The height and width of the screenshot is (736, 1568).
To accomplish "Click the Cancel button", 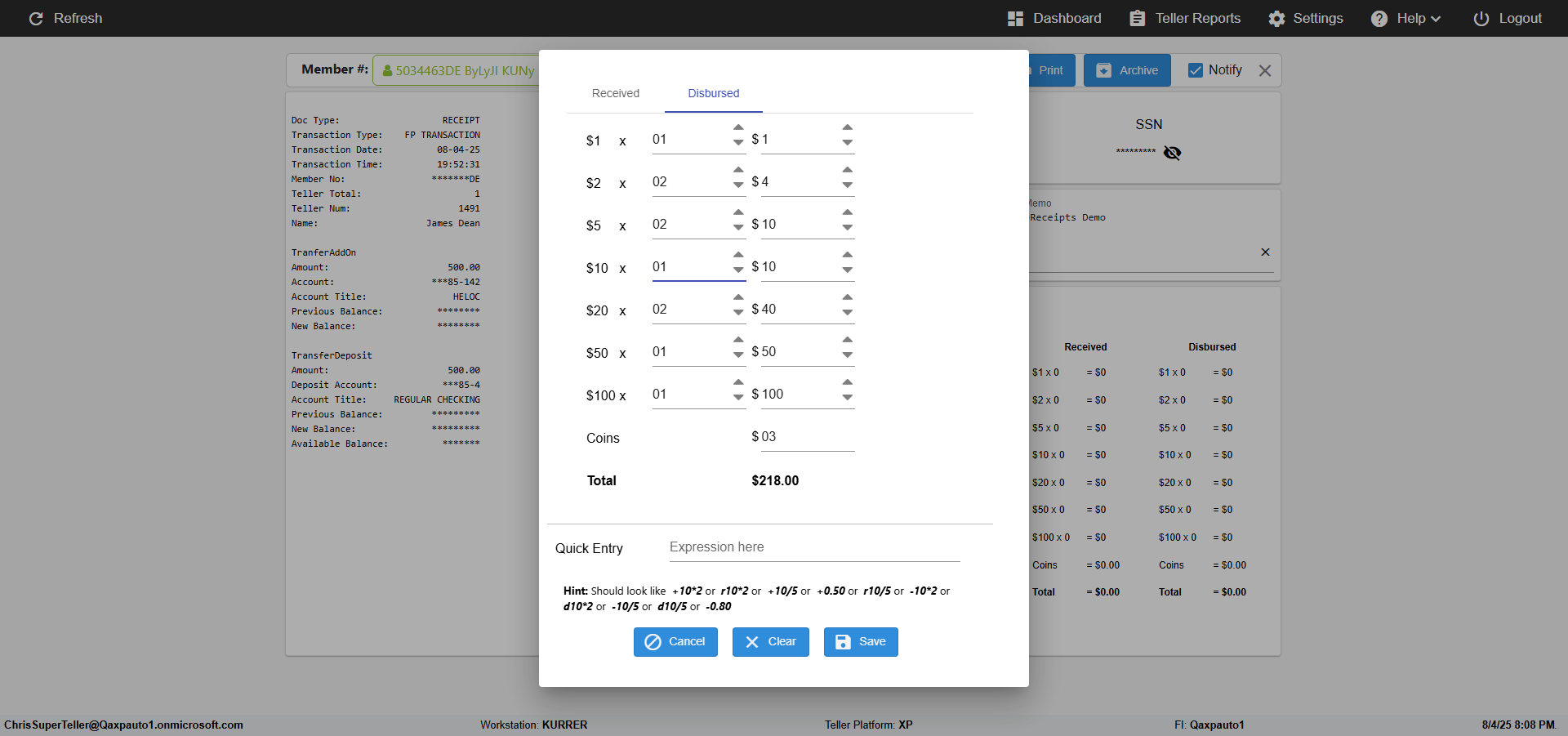I will click(675, 642).
